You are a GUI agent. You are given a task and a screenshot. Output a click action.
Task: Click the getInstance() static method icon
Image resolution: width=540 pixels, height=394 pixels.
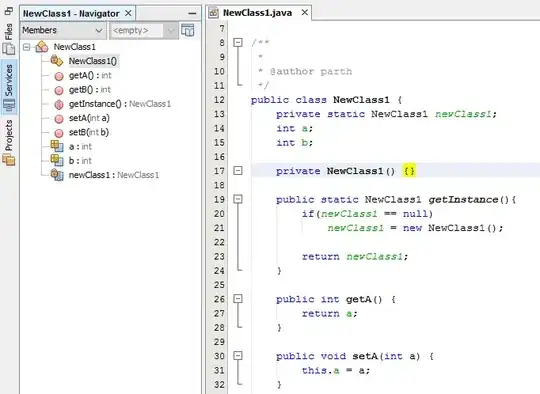59,104
